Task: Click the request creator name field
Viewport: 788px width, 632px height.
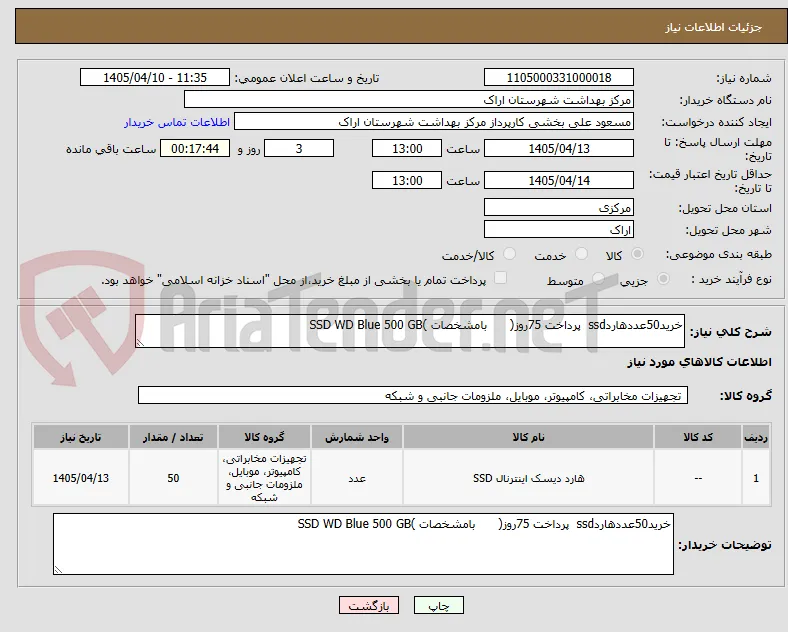Action: (x=434, y=122)
